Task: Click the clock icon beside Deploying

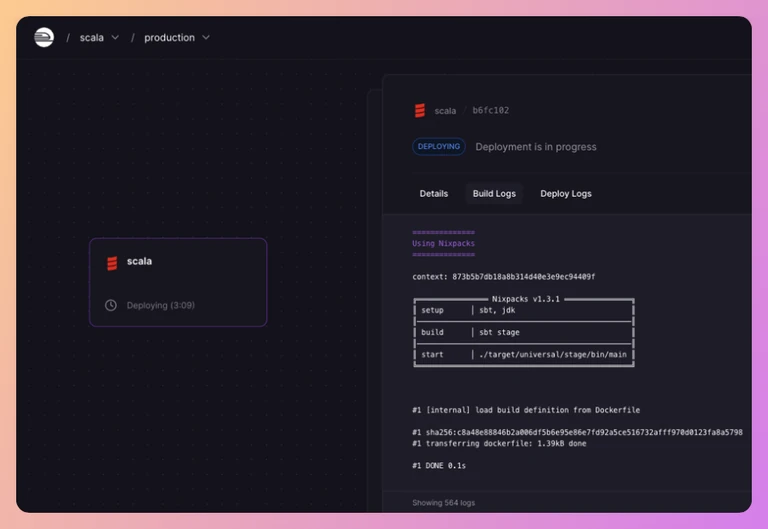Action: coord(111,305)
